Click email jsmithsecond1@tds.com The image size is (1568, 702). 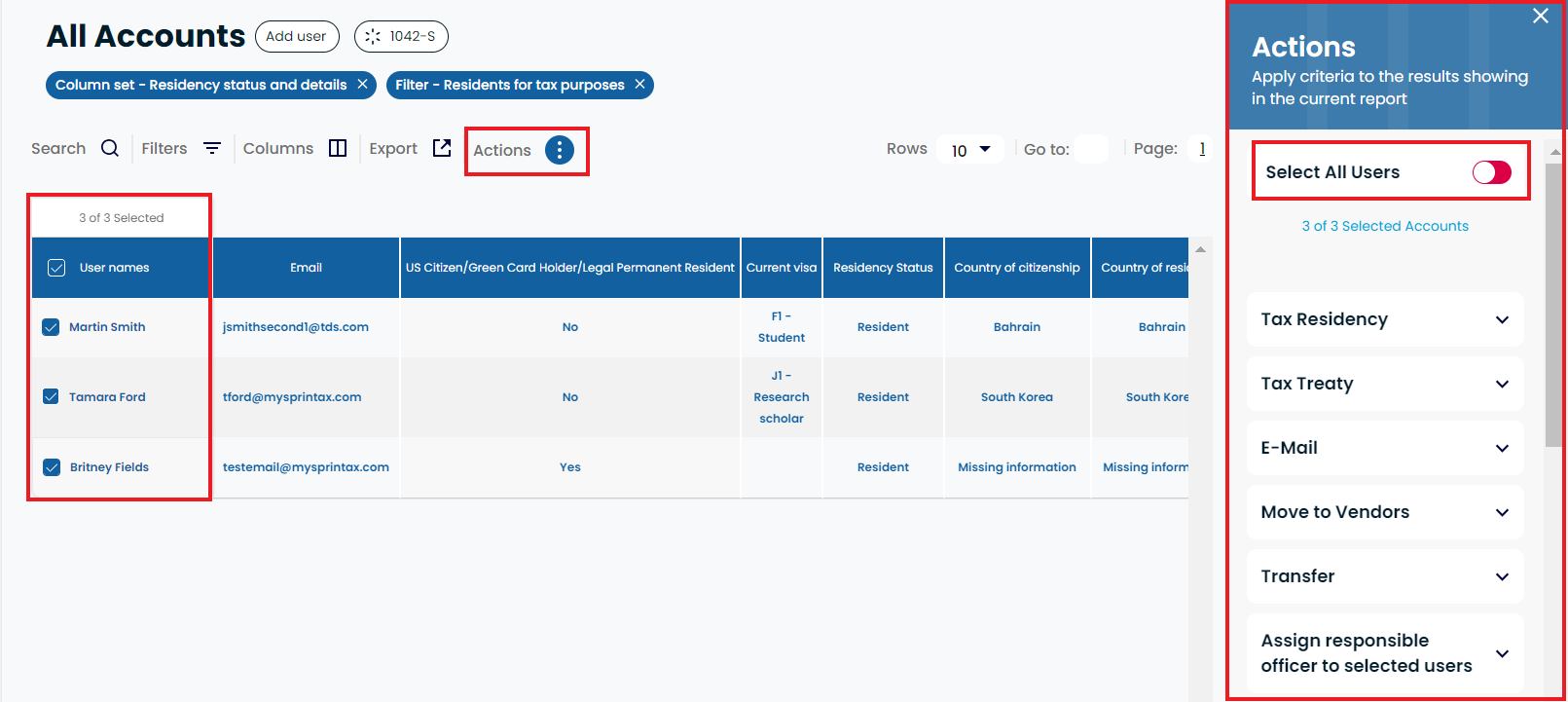click(296, 327)
